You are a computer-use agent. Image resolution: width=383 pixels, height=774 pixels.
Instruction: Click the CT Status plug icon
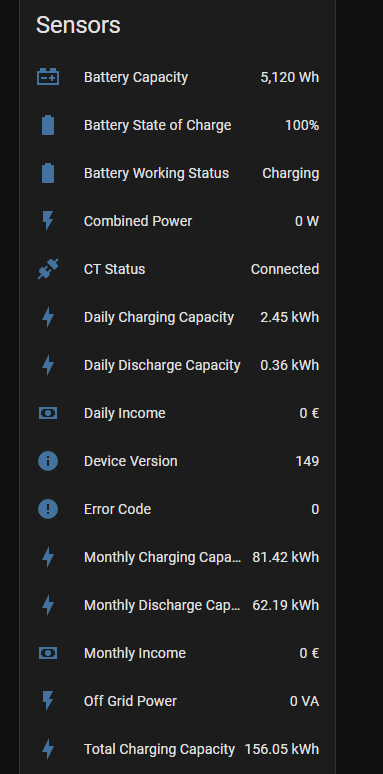point(48,269)
